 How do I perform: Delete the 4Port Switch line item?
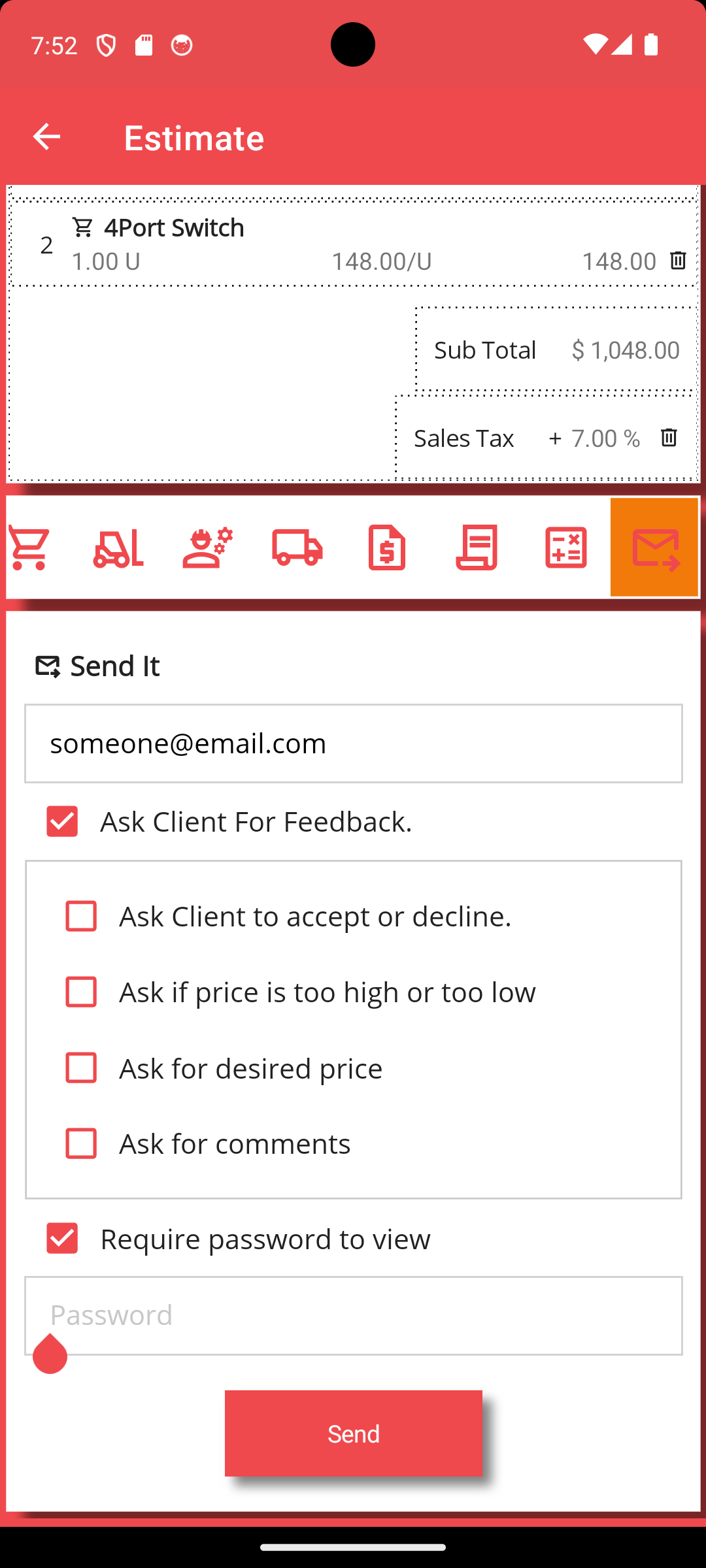678,261
